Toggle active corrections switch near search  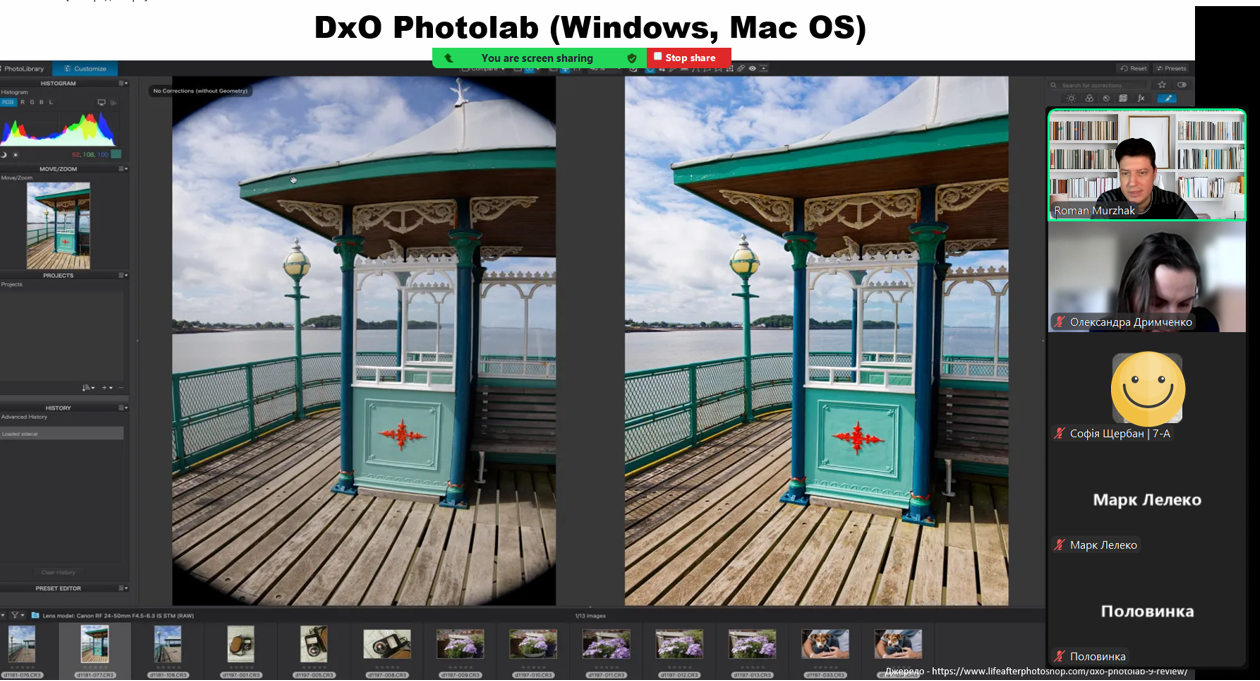[x=1181, y=85]
